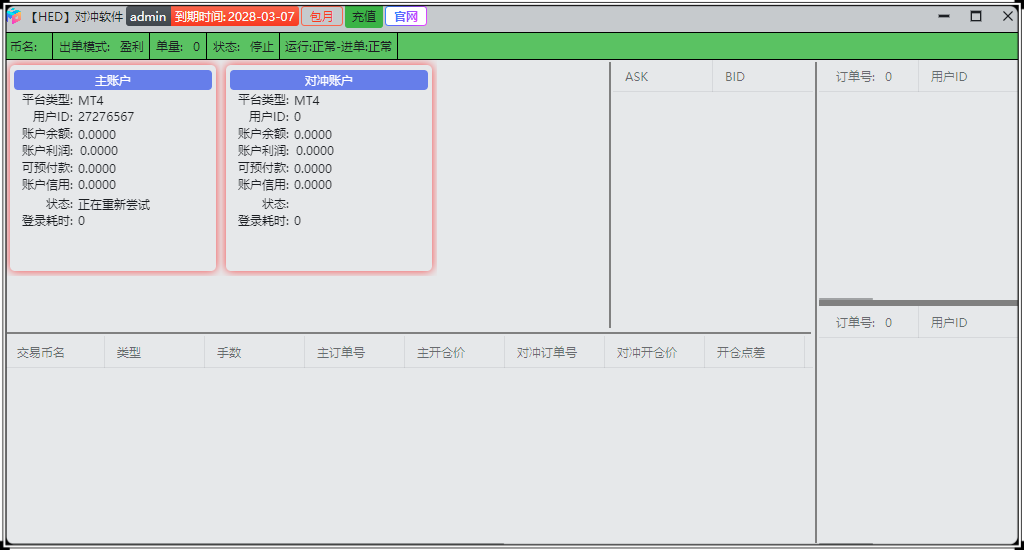
Task: Click 出单模式 status bar item
Action: click(101, 46)
